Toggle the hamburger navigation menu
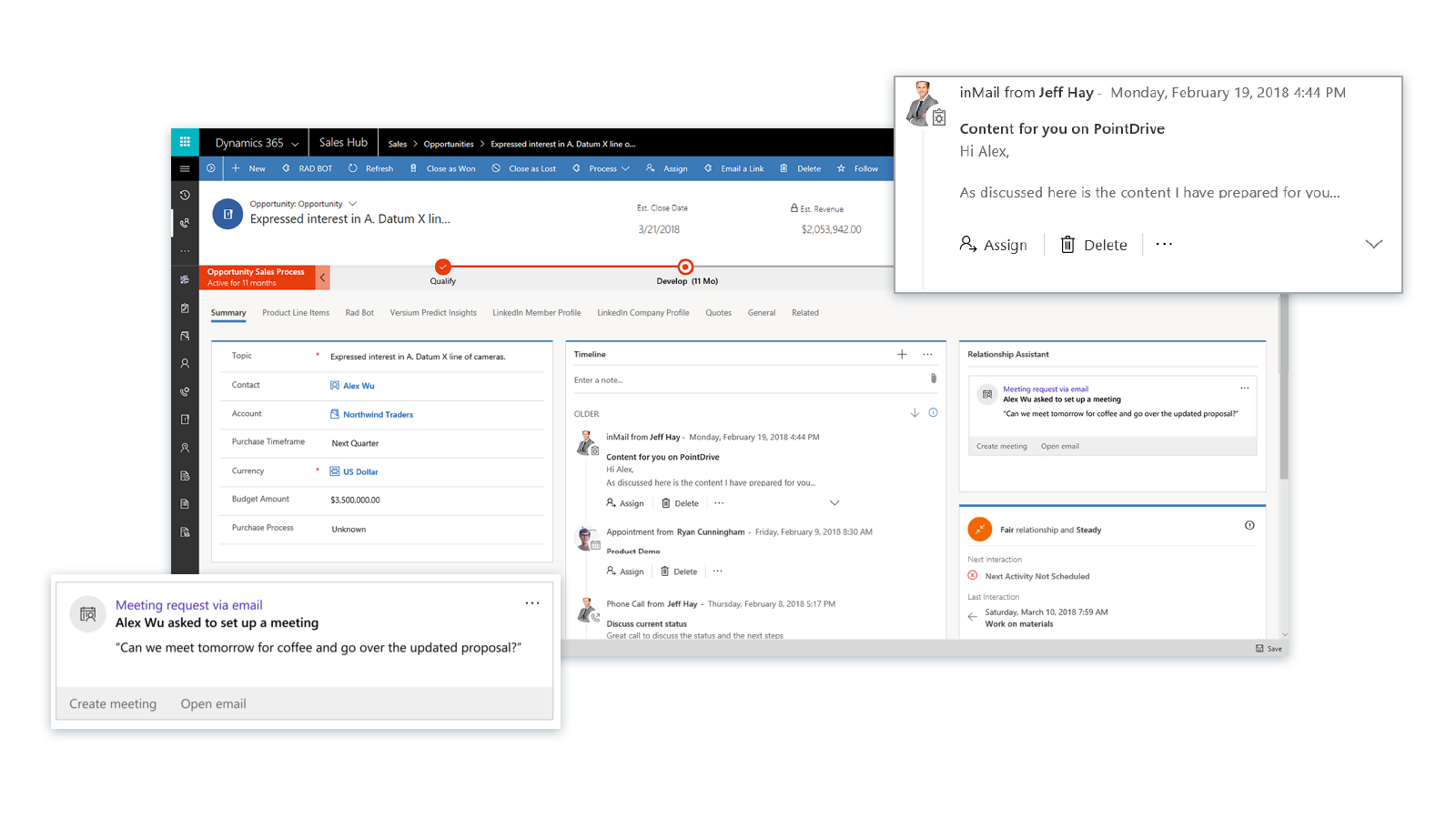The height and width of the screenshot is (819, 1456). [x=185, y=168]
